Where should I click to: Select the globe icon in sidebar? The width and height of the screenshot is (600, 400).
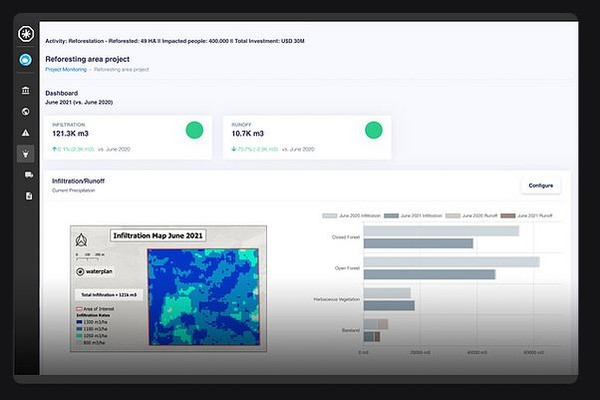point(27,111)
